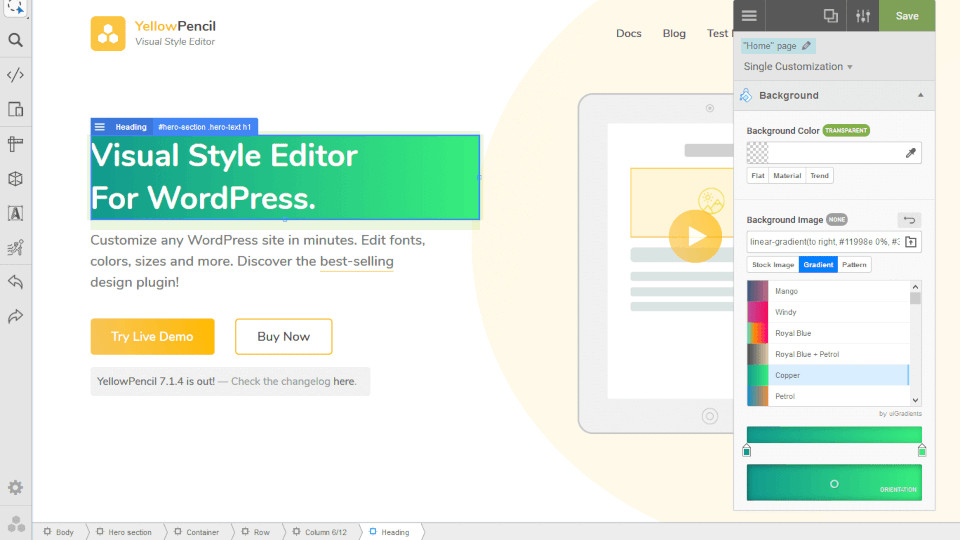This screenshot has height=540, width=960.
Task: Click the Try Live Demo button
Action: pyautogui.click(x=152, y=336)
